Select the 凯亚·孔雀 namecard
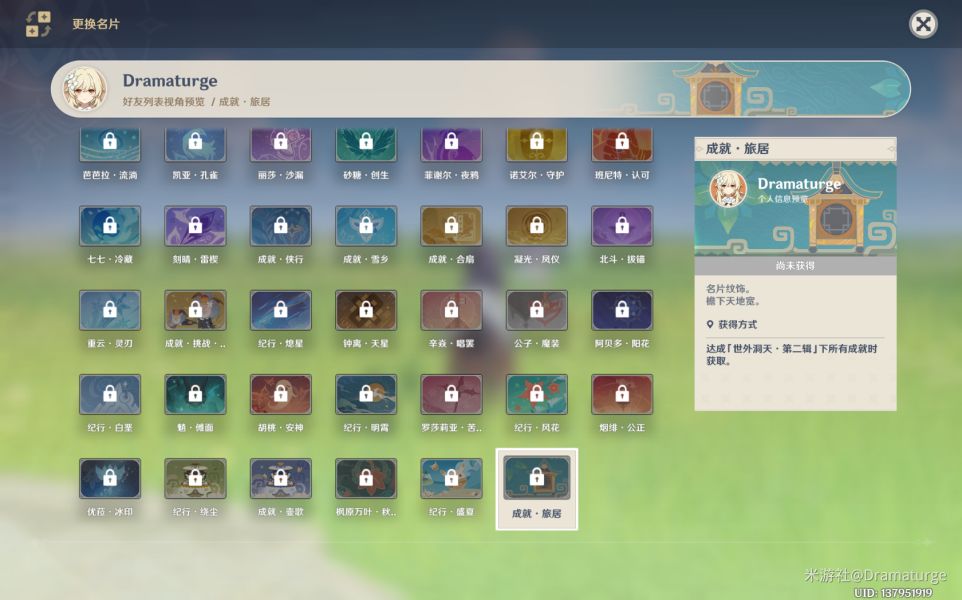Image resolution: width=962 pixels, height=600 pixels. tap(195, 145)
